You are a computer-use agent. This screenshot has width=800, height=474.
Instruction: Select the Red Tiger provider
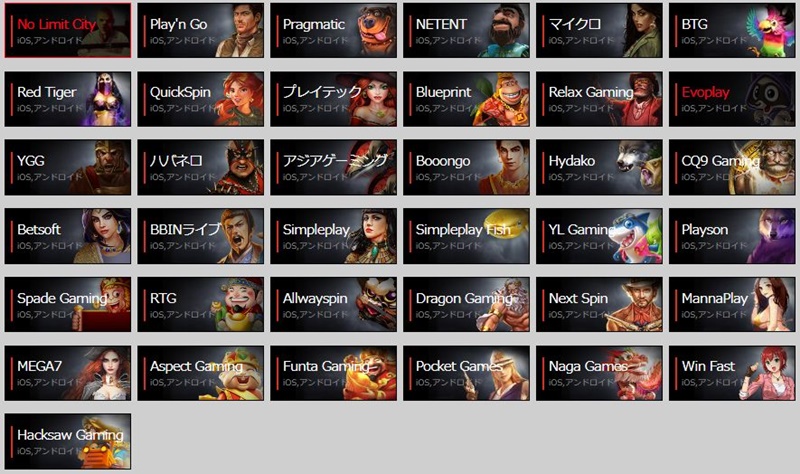click(x=68, y=99)
